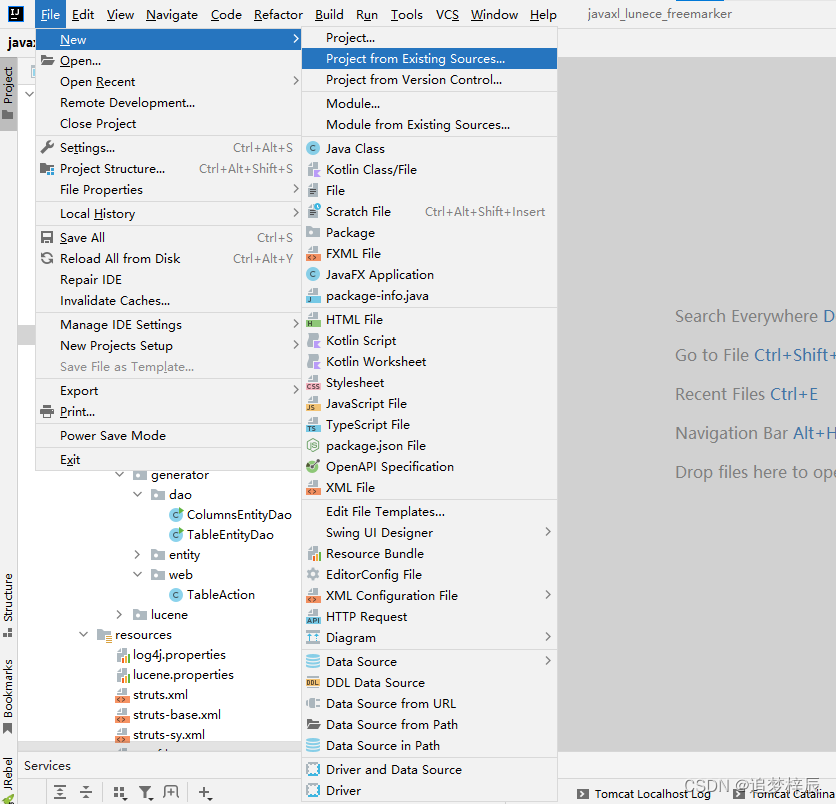Select lucene.properties file

coord(183,675)
